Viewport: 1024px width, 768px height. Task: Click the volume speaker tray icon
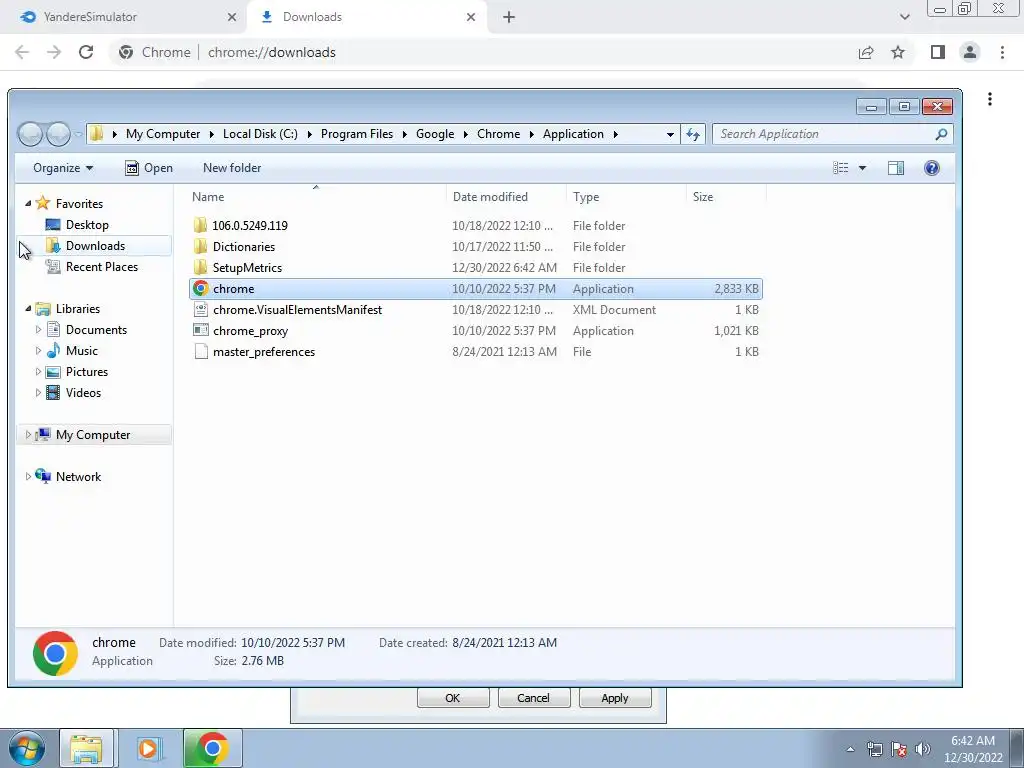click(923, 749)
